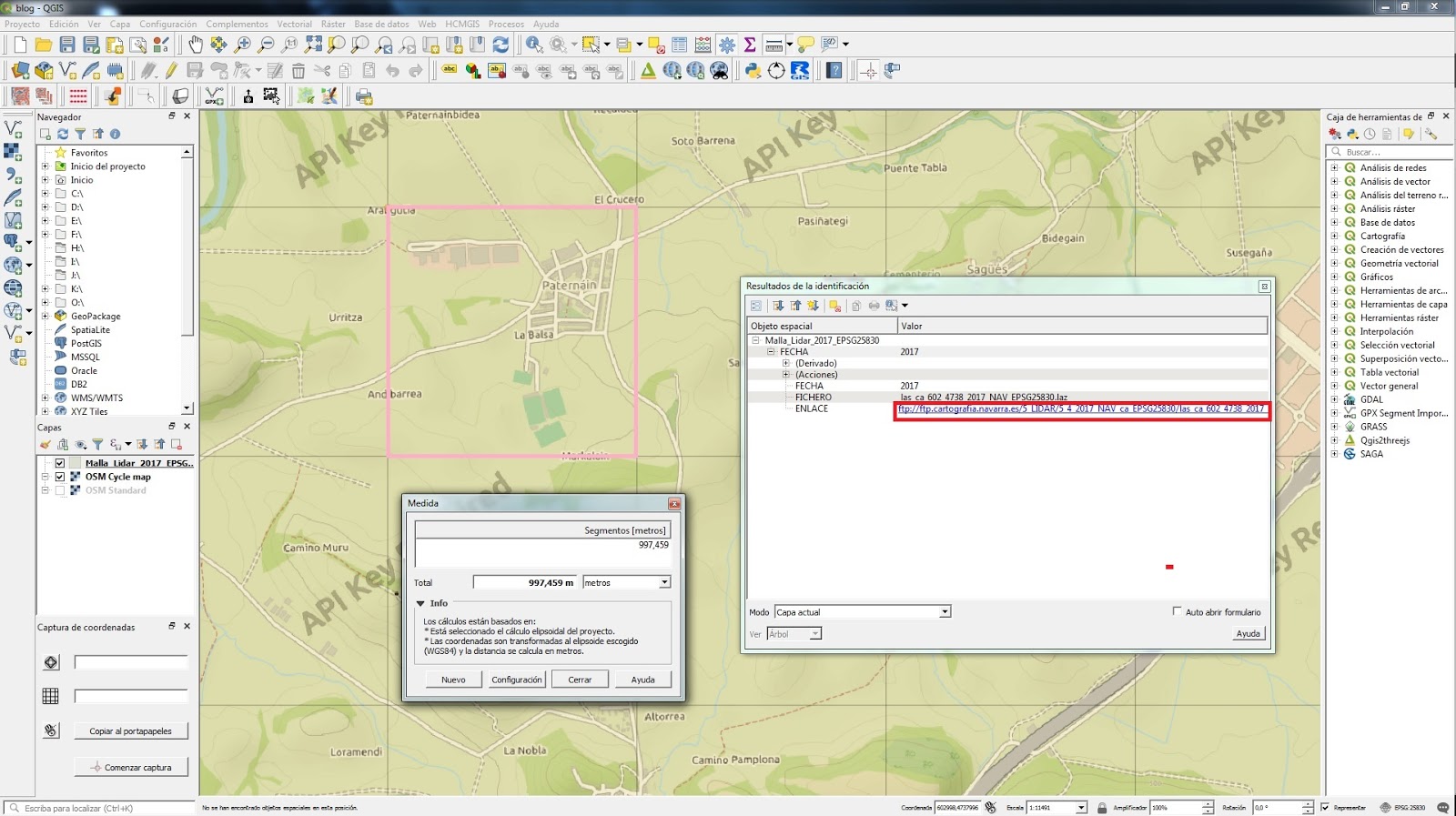Click the Nuevo button in Medida

point(453,680)
